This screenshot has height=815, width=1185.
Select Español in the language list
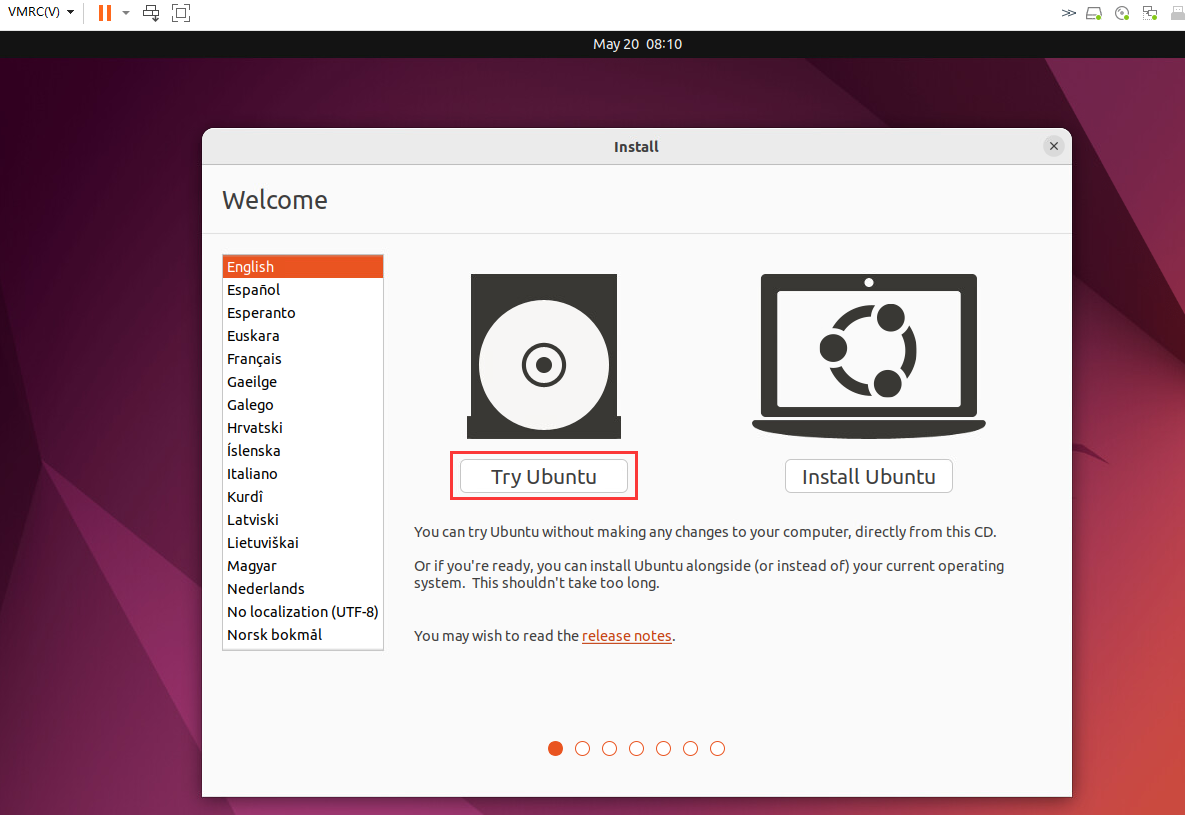303,290
